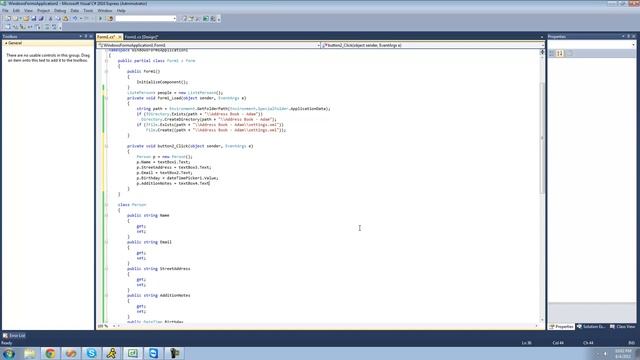Collapse the Name property outlining node
This screenshot has height=360, width=640.
point(107,215)
